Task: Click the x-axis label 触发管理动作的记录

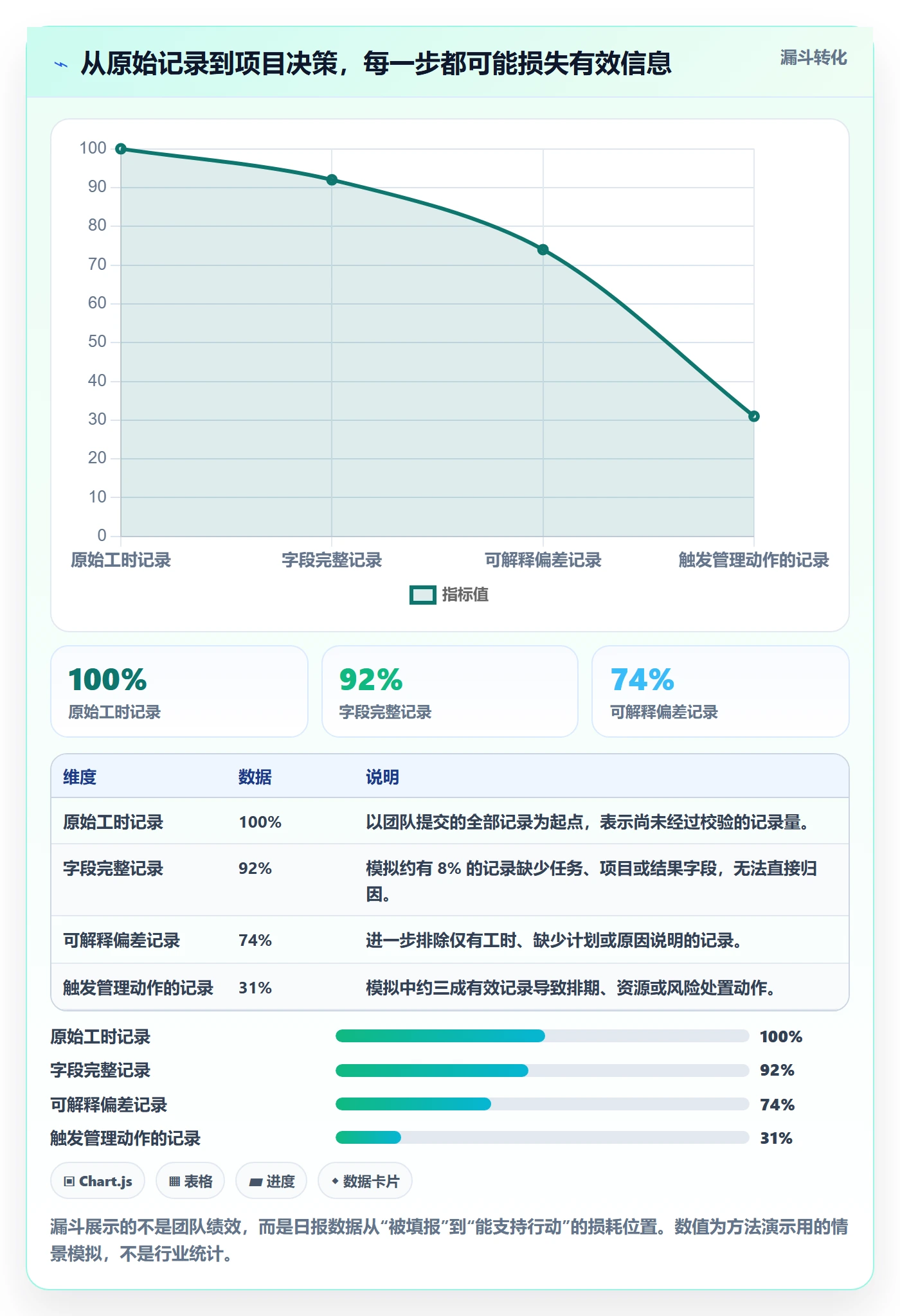Action: [754, 560]
